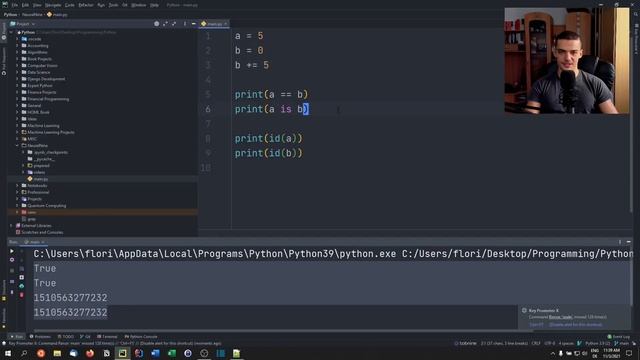Viewport: 640px width, 360px height.
Task: Open the Navigate menu
Action: (x=53, y=5)
